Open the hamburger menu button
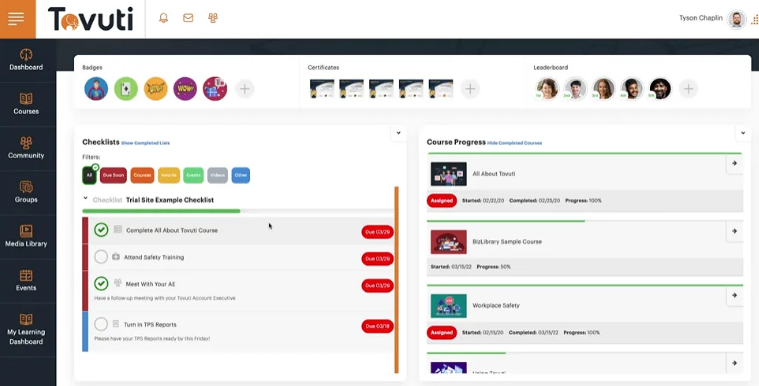The height and width of the screenshot is (386, 759). (x=17, y=19)
